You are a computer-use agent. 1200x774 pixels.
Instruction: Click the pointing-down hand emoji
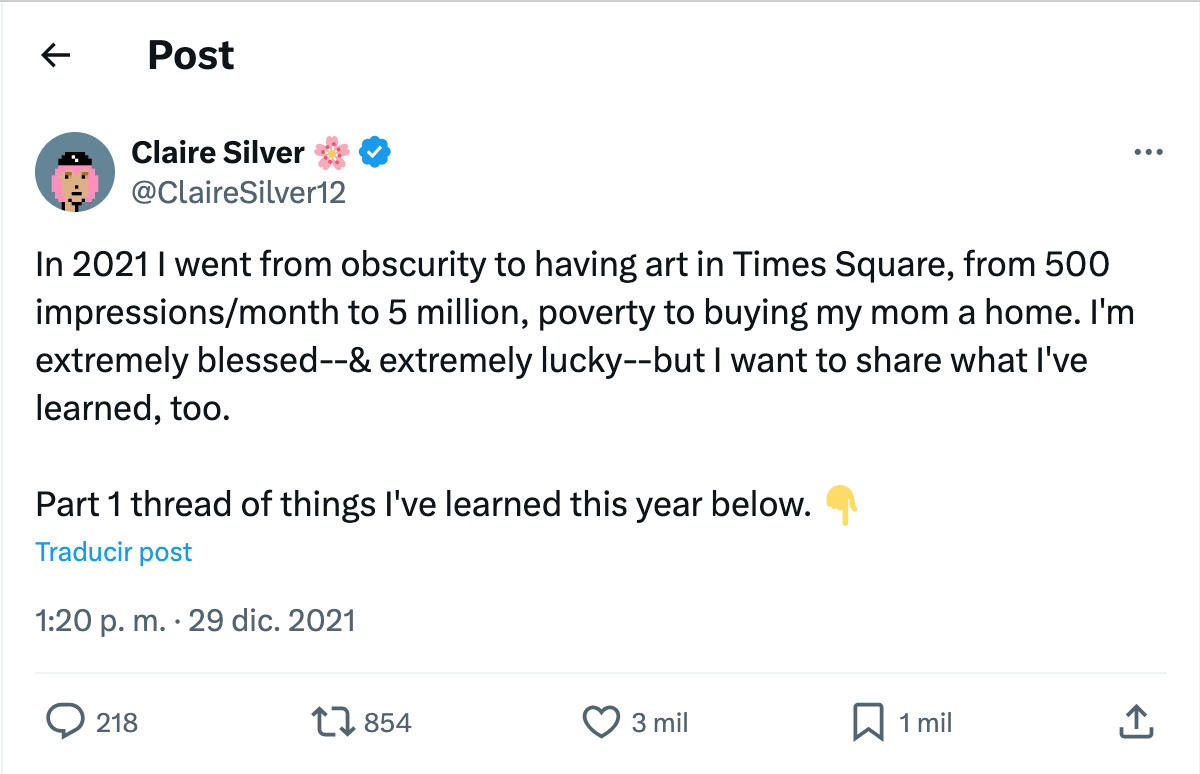click(x=842, y=506)
